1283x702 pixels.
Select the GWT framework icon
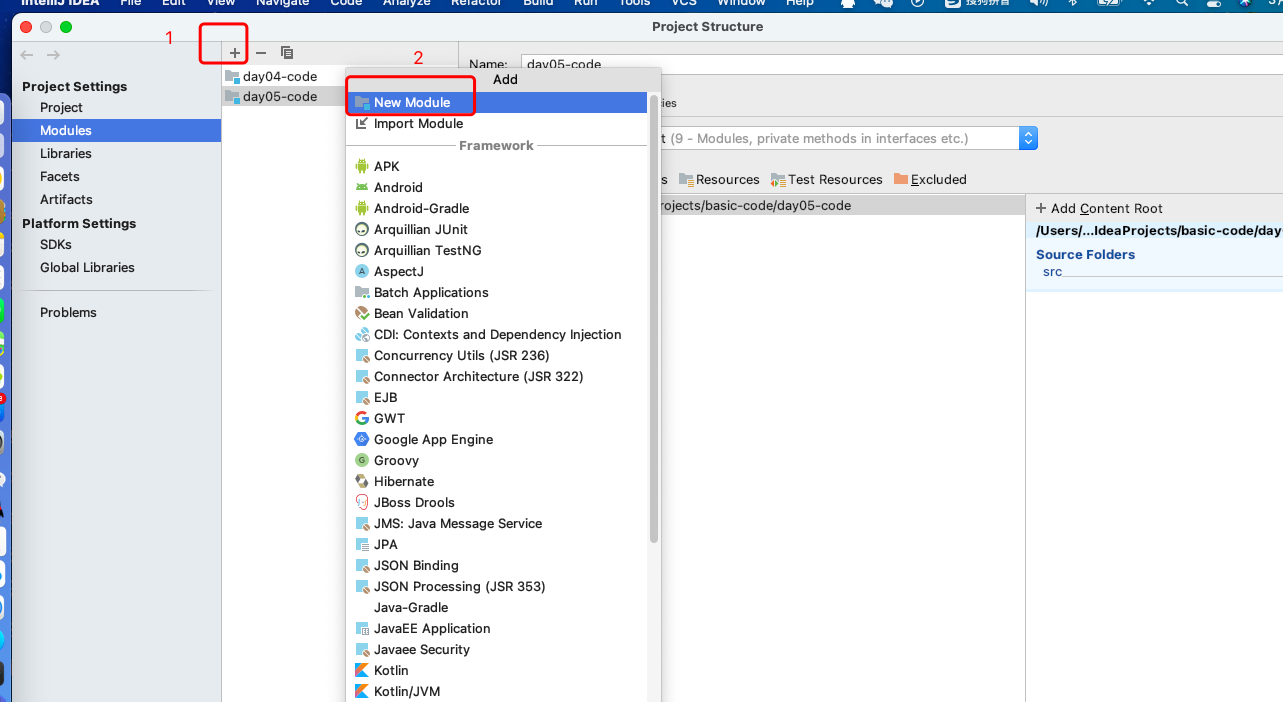pos(362,418)
